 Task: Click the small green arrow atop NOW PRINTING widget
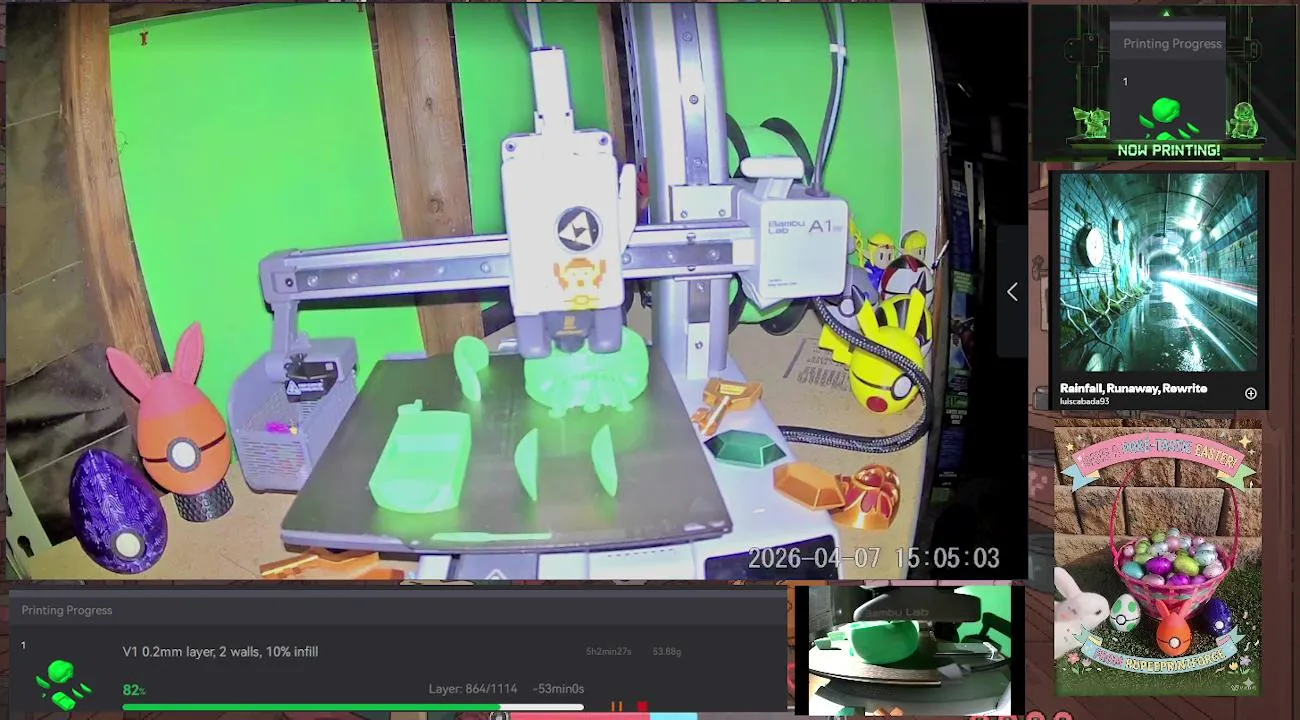click(x=1166, y=14)
